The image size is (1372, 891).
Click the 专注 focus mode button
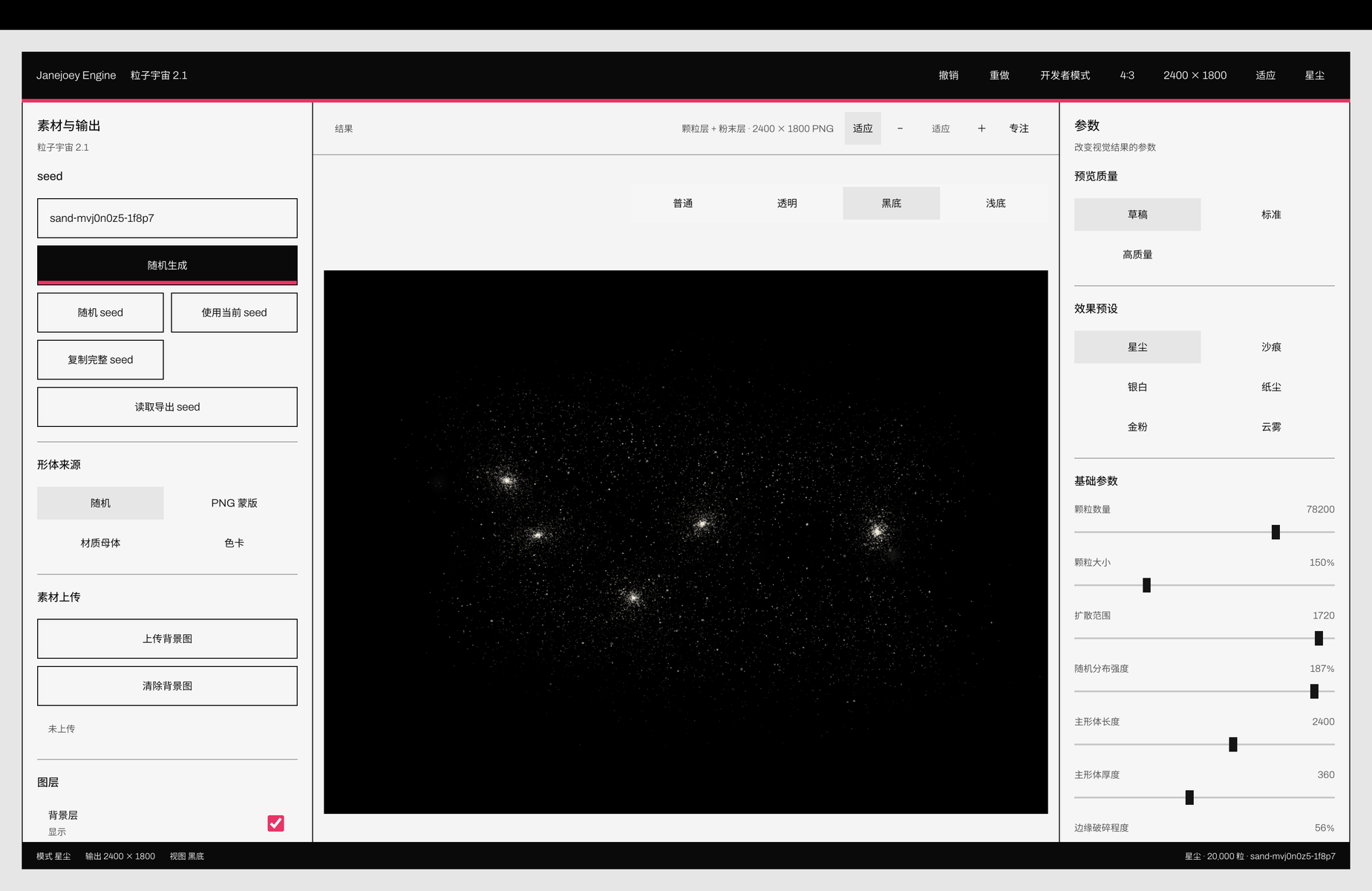click(1019, 128)
